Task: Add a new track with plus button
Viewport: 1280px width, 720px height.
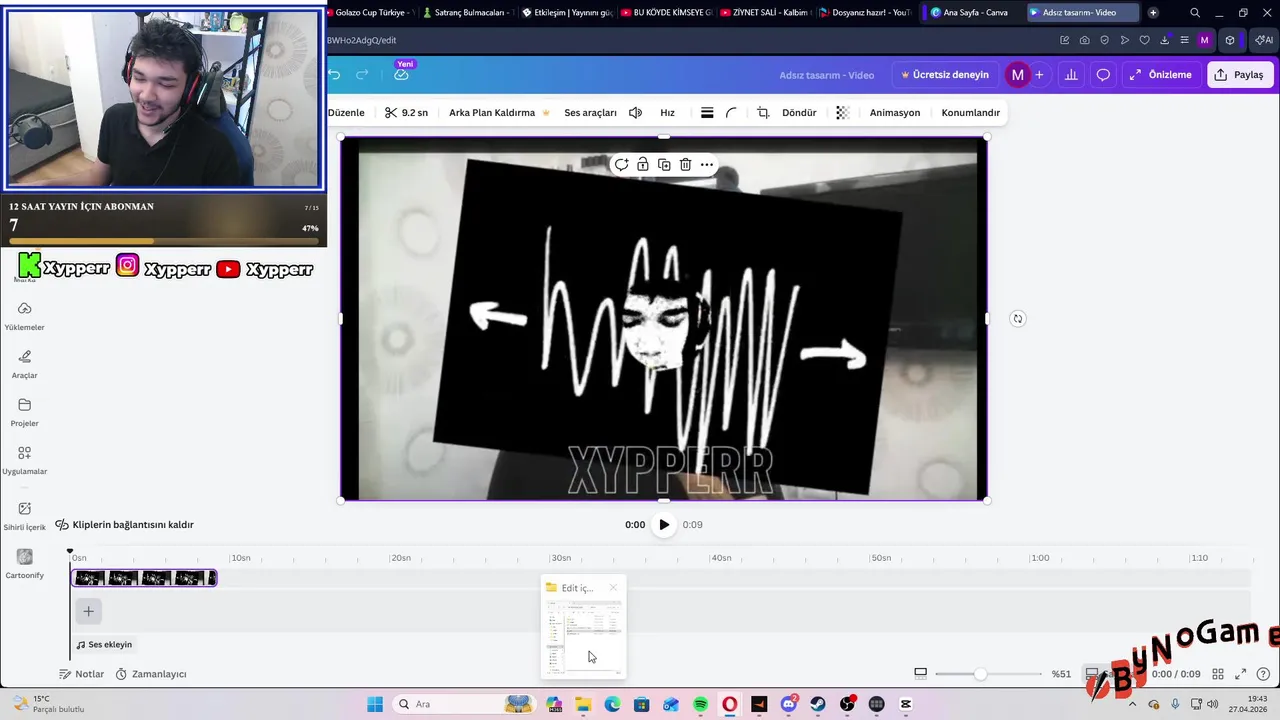Action: click(88, 611)
